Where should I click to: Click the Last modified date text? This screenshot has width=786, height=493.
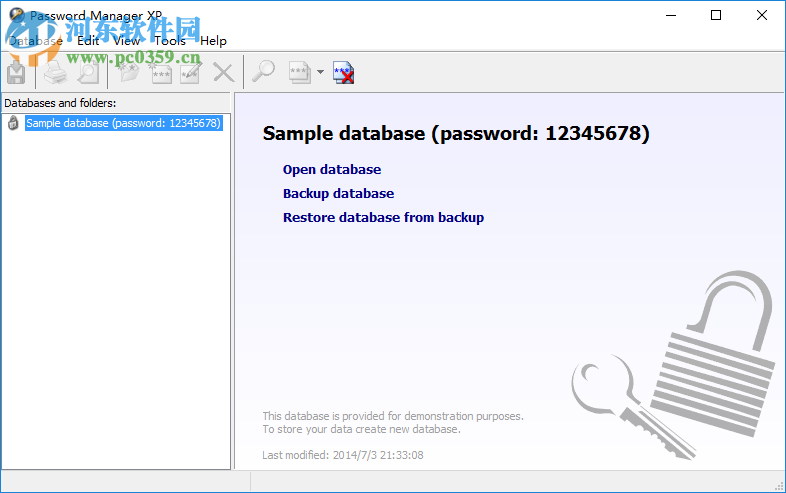(x=343, y=455)
